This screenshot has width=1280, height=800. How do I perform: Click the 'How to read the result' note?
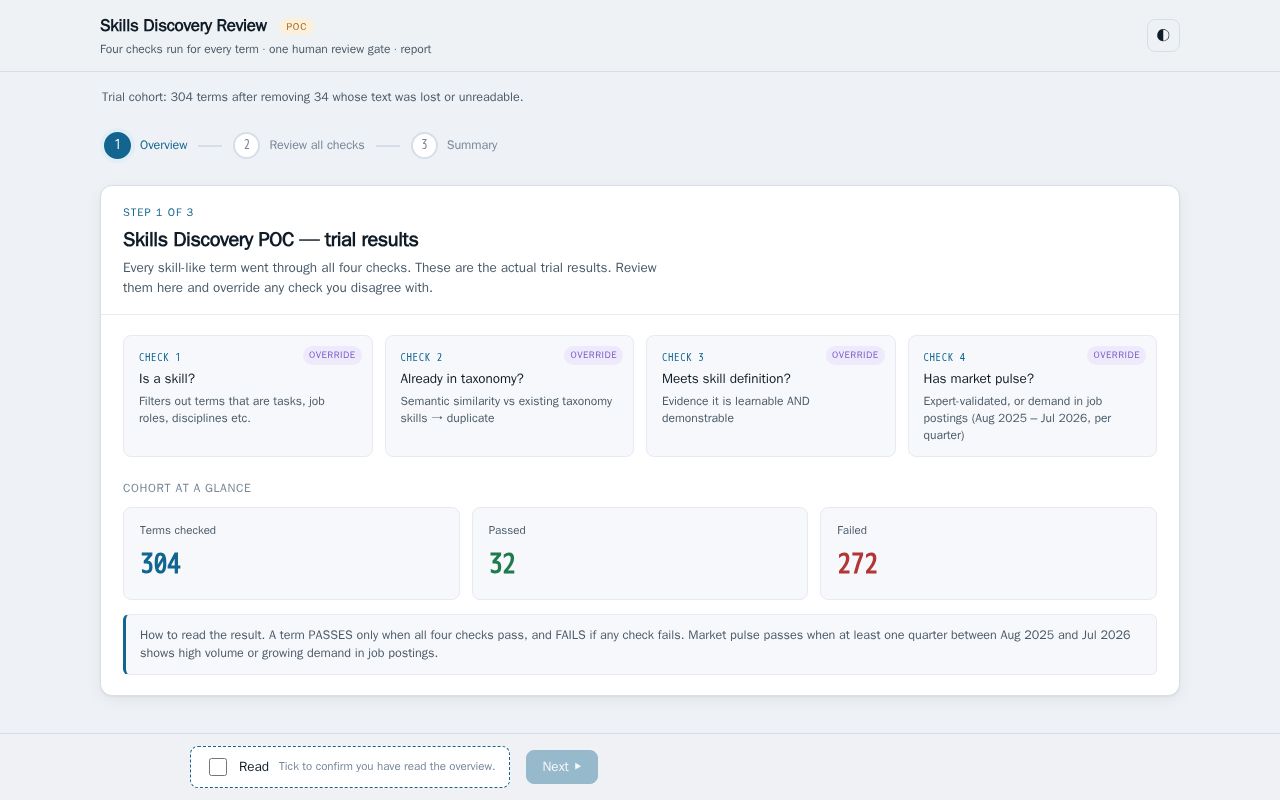pos(640,644)
